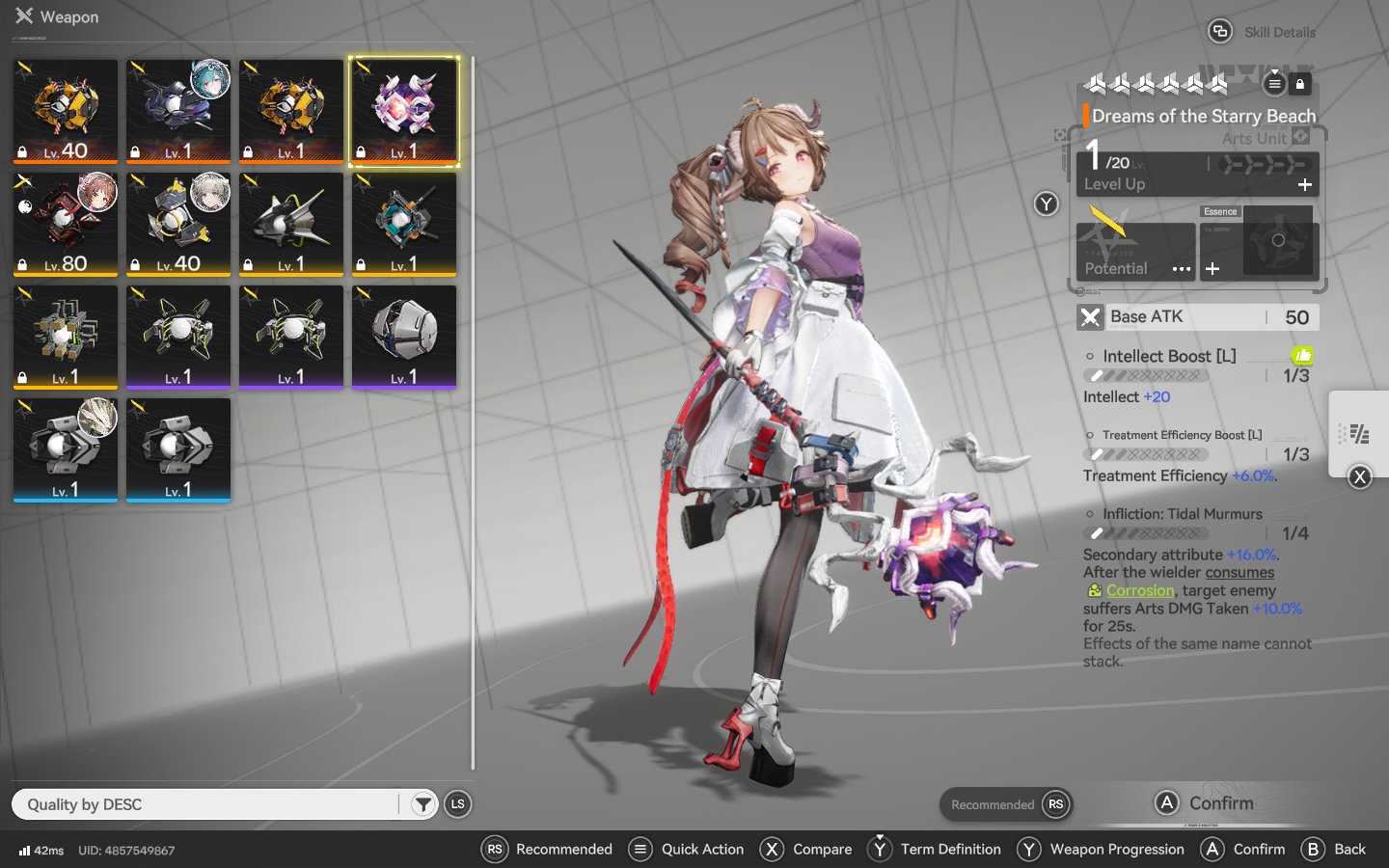This screenshot has width=1389, height=868.
Task: Click the large Confirm button
Action: (1206, 803)
